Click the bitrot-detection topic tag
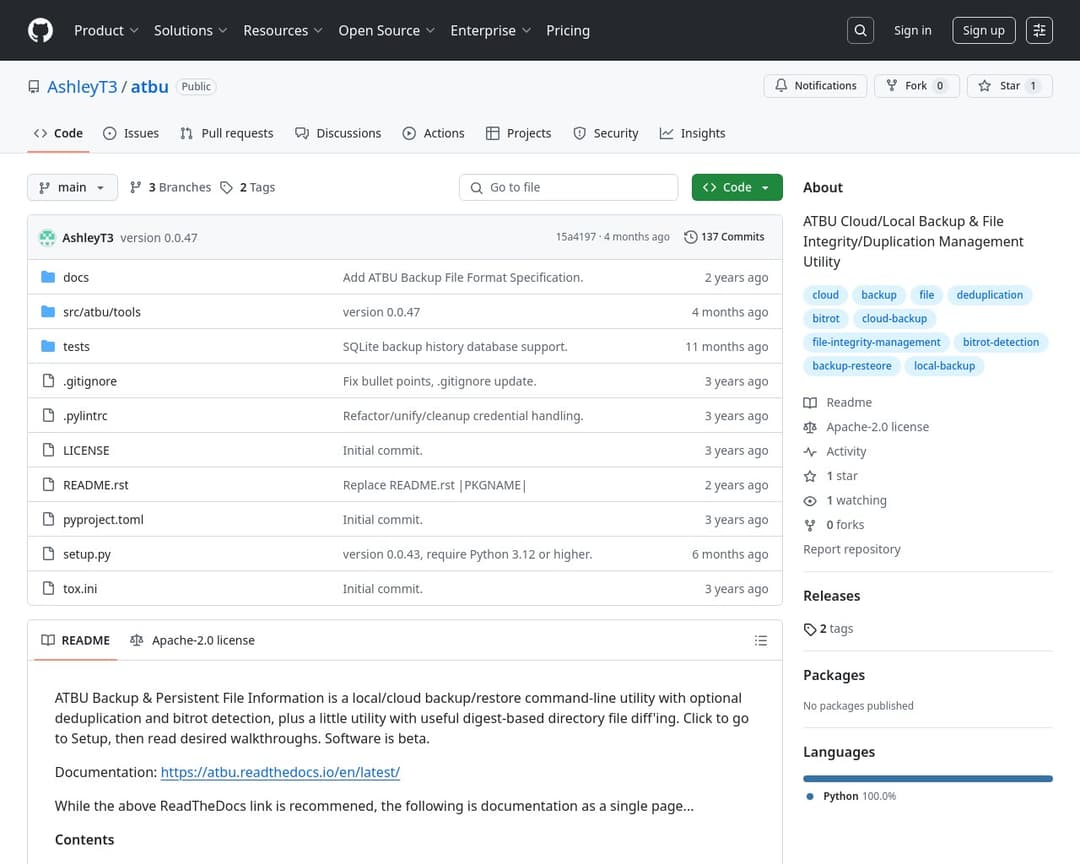1080x864 pixels. click(1000, 342)
